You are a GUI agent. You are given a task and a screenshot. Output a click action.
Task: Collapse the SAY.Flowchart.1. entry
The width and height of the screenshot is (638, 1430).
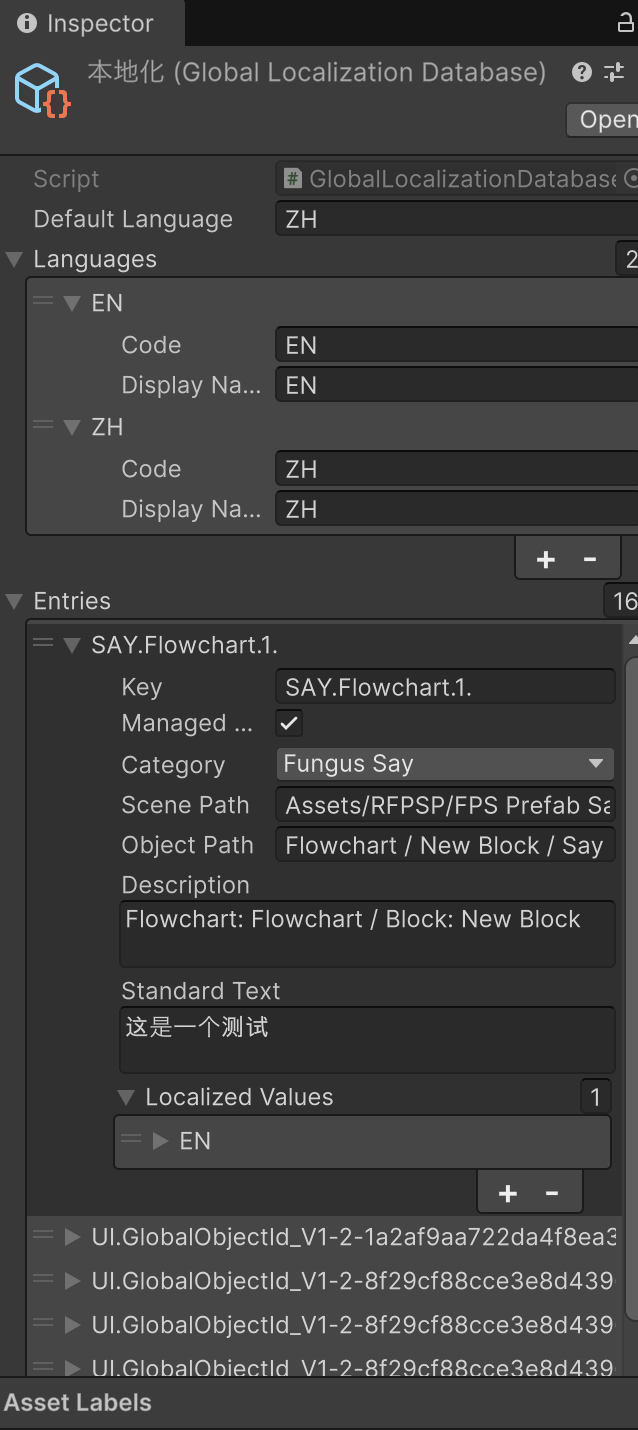(72, 645)
